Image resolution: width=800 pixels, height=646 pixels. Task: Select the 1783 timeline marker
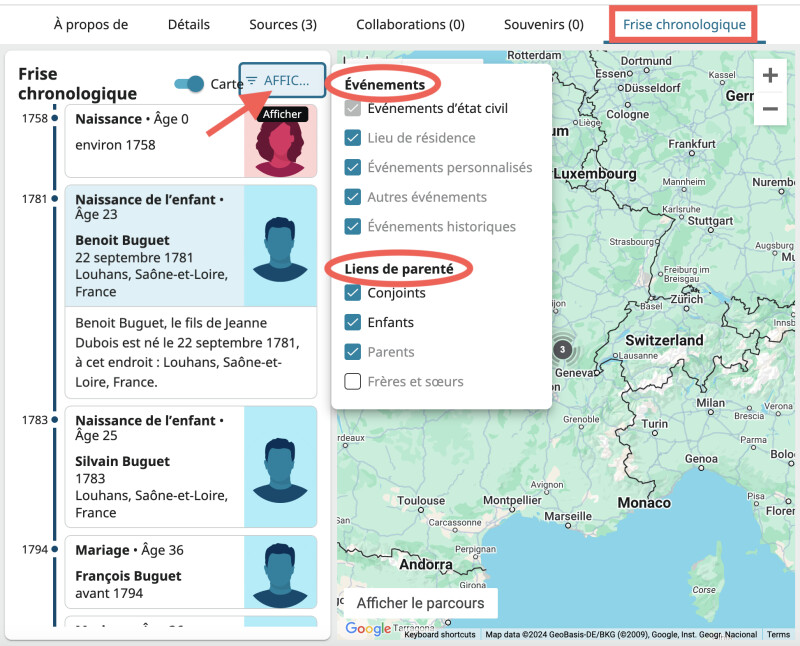(55, 419)
